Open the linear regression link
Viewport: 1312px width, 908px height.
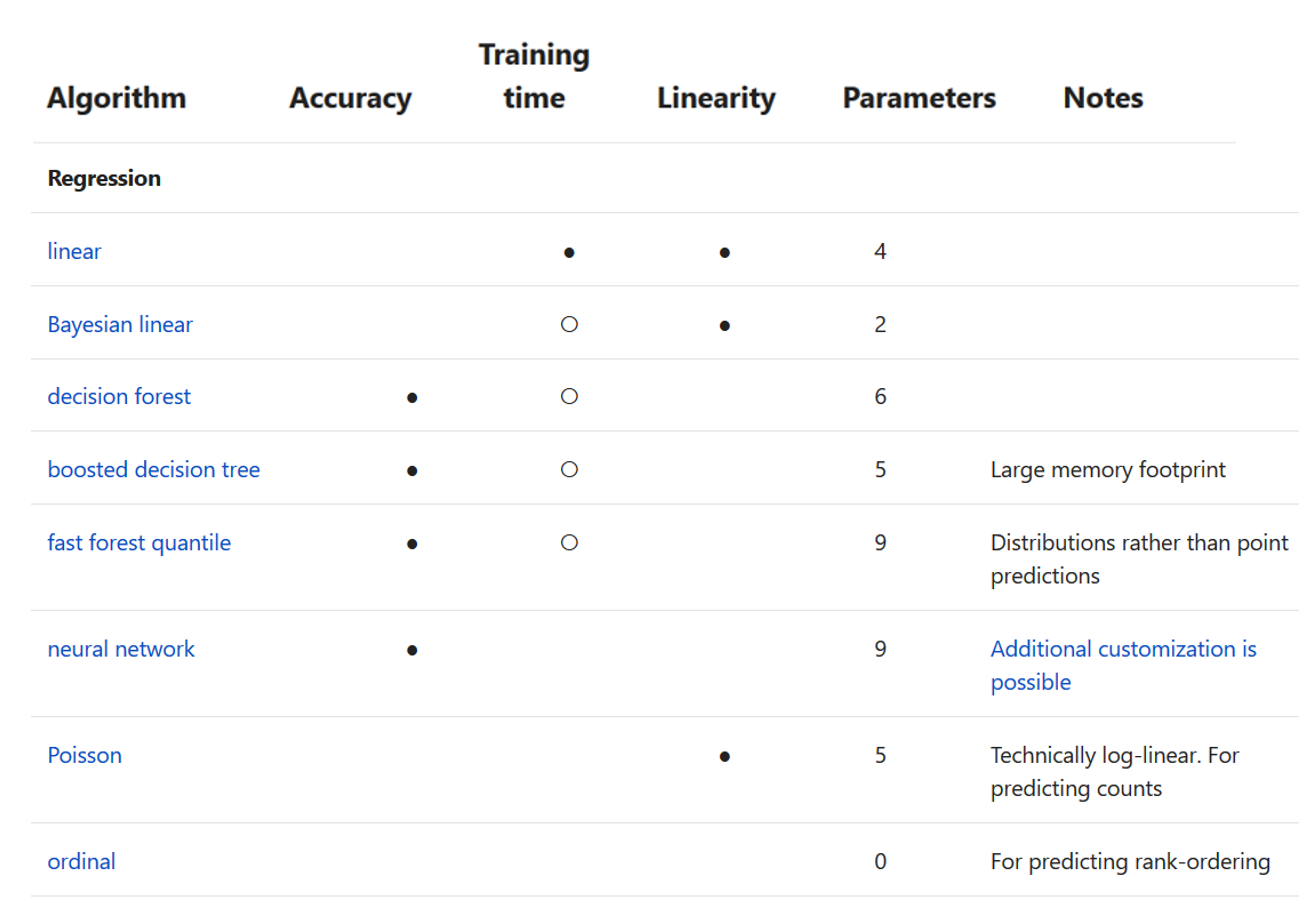tap(74, 251)
